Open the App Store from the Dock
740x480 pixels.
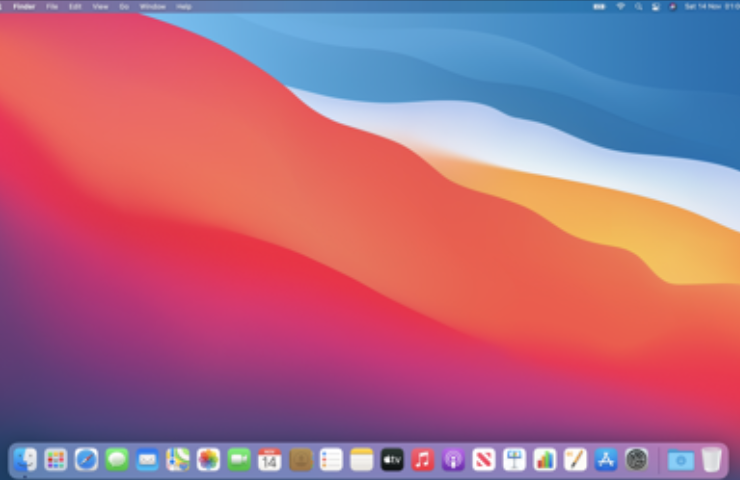click(606, 459)
